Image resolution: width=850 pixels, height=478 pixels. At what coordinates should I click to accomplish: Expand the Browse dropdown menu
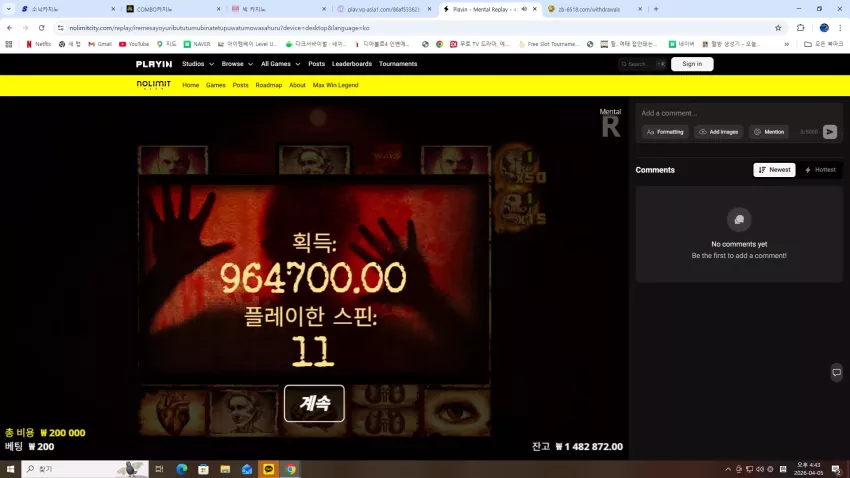coord(237,64)
